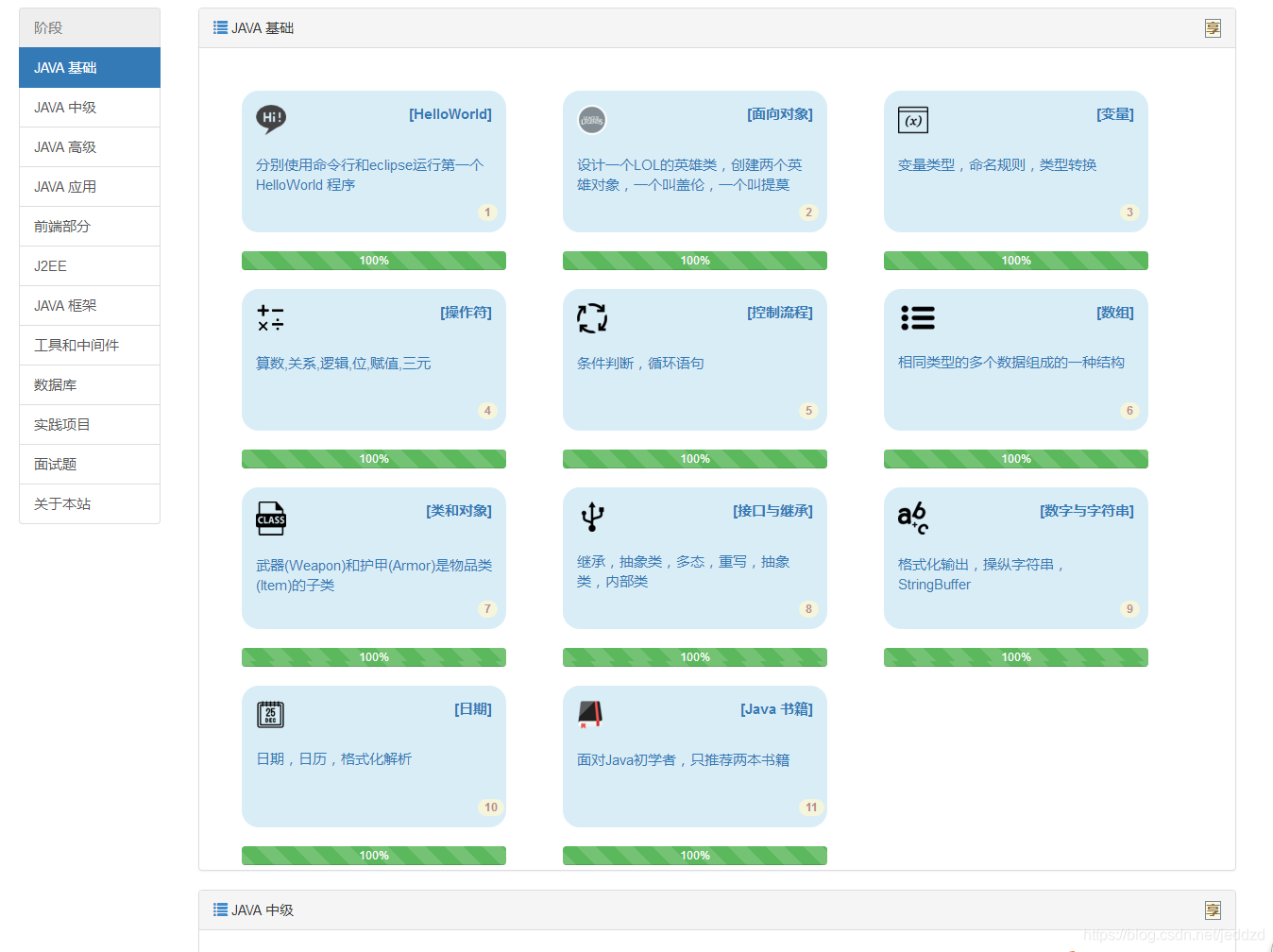Image resolution: width=1273 pixels, height=952 pixels.
Task: Click the HelloWorld 100% progress bar
Action: coord(374,261)
